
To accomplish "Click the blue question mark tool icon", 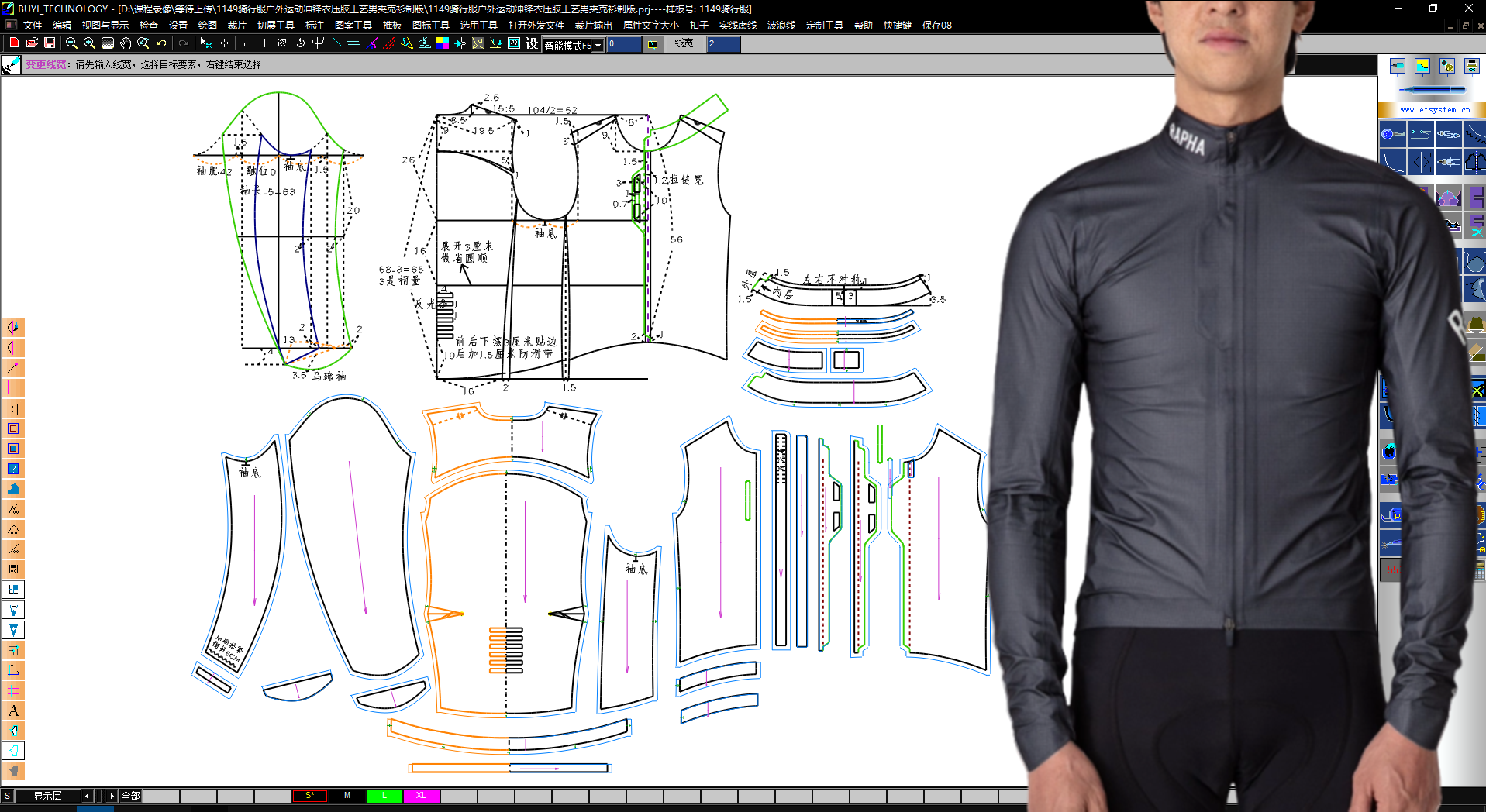I will click(13, 469).
